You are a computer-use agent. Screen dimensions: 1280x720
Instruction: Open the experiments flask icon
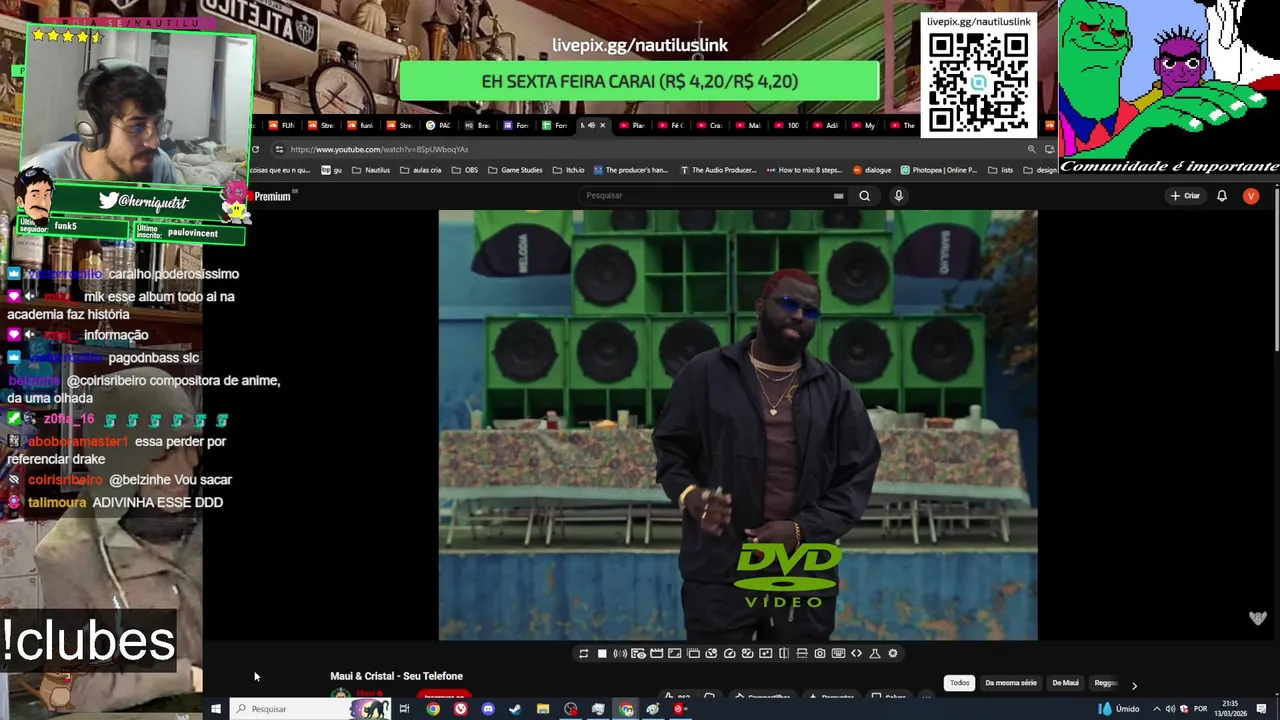point(875,653)
